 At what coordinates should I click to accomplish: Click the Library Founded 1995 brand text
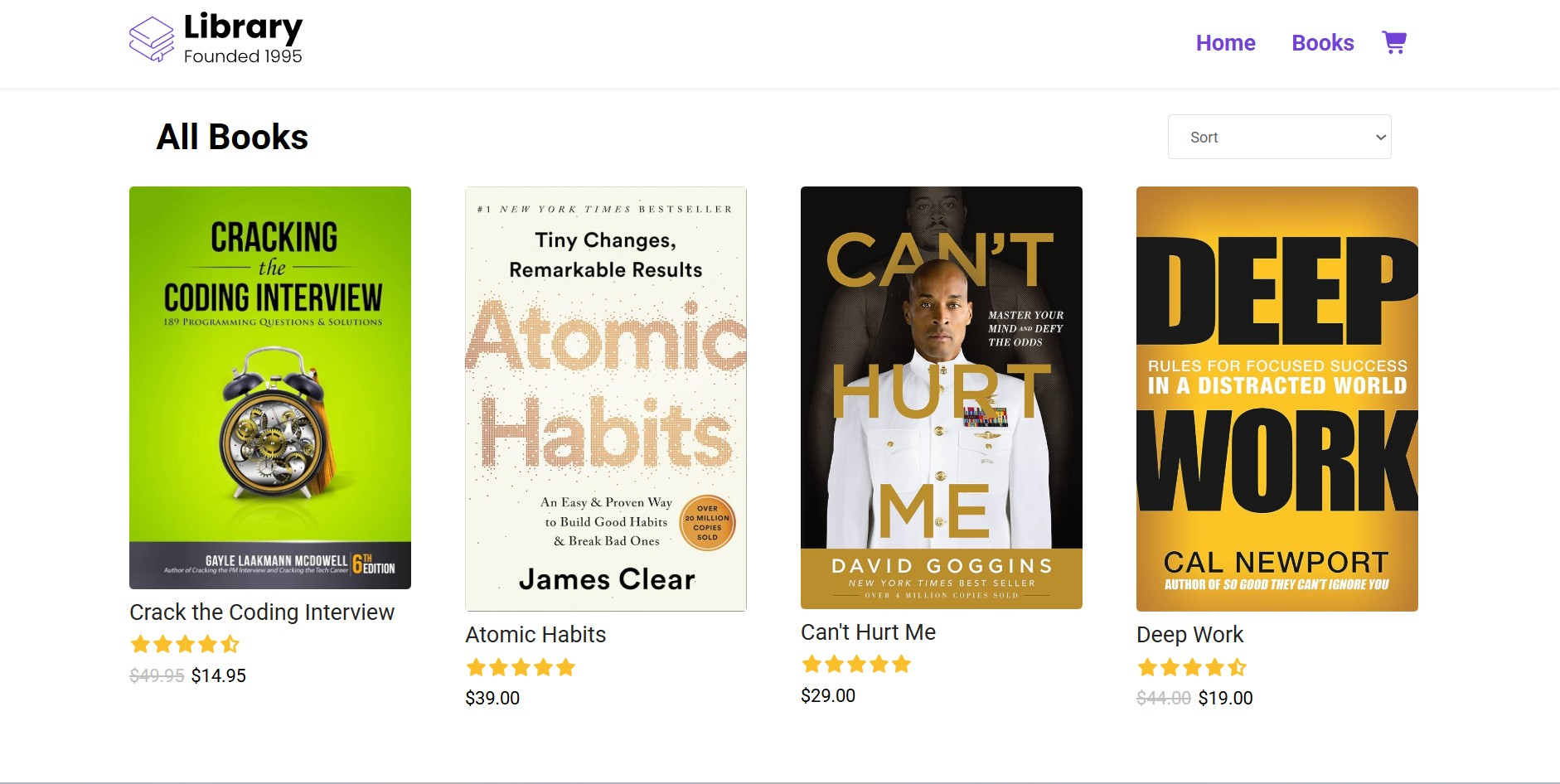[243, 39]
